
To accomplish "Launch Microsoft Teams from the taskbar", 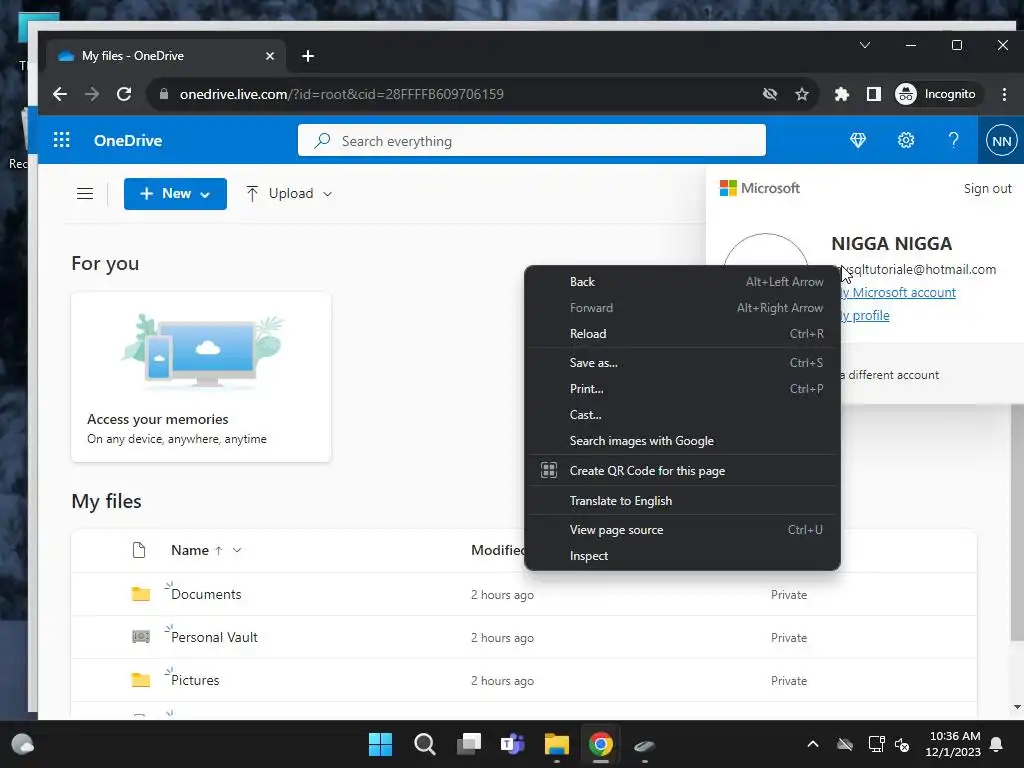I will 513,744.
